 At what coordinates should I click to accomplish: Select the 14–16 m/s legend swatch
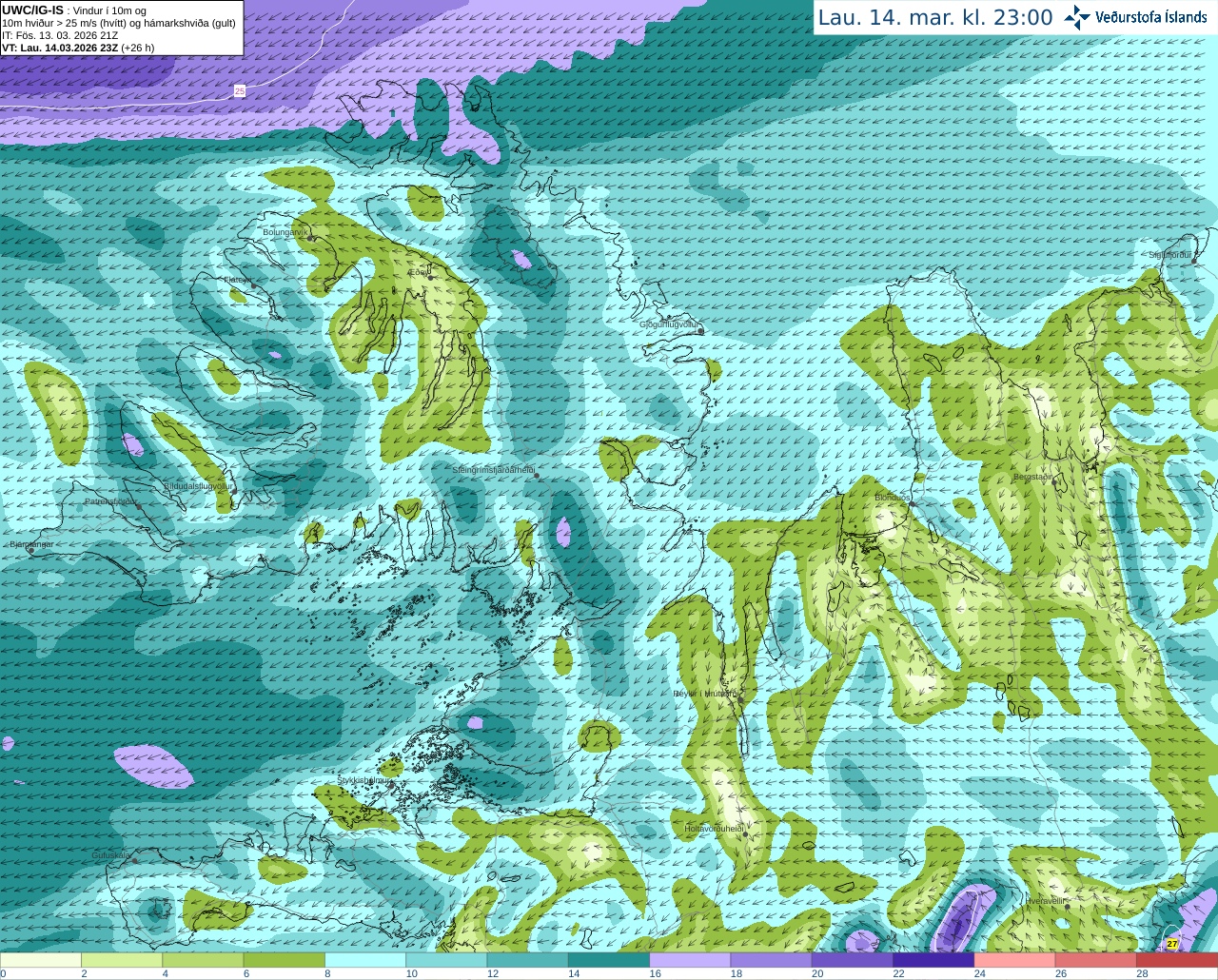609,960
